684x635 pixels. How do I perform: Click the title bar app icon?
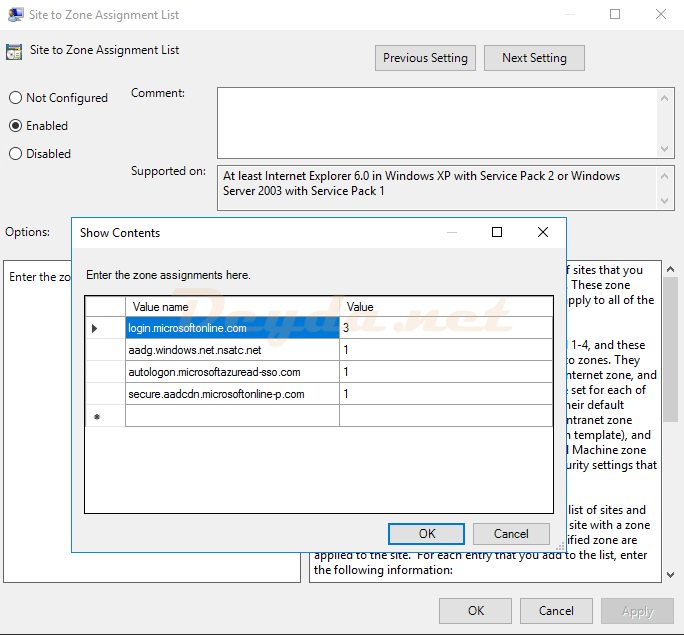(16, 14)
